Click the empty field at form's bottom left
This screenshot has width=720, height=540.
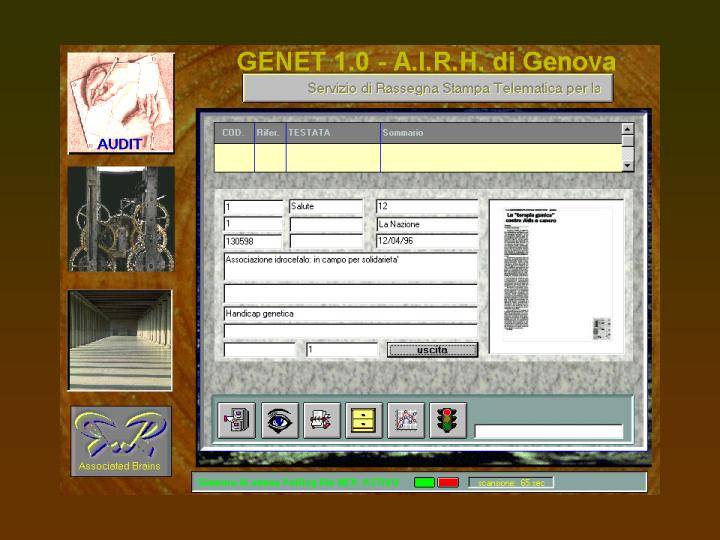pyautogui.click(x=259, y=350)
